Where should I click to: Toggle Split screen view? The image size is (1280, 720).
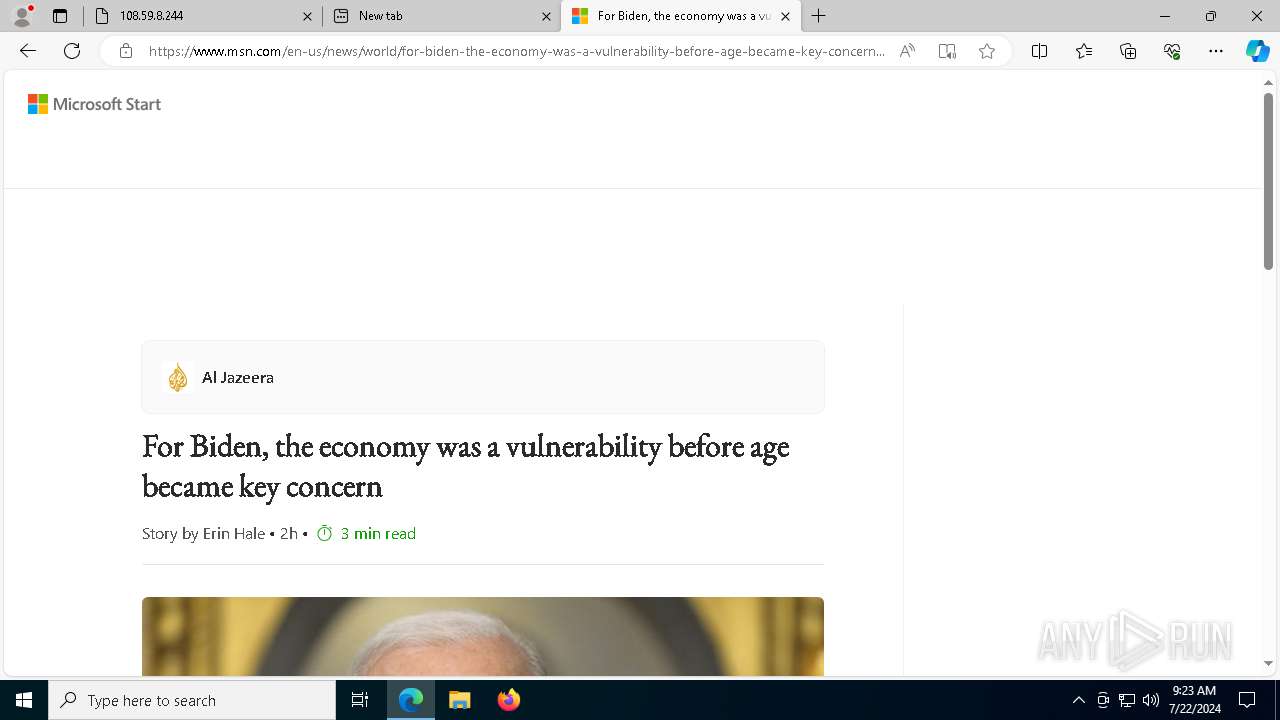pos(1040,51)
